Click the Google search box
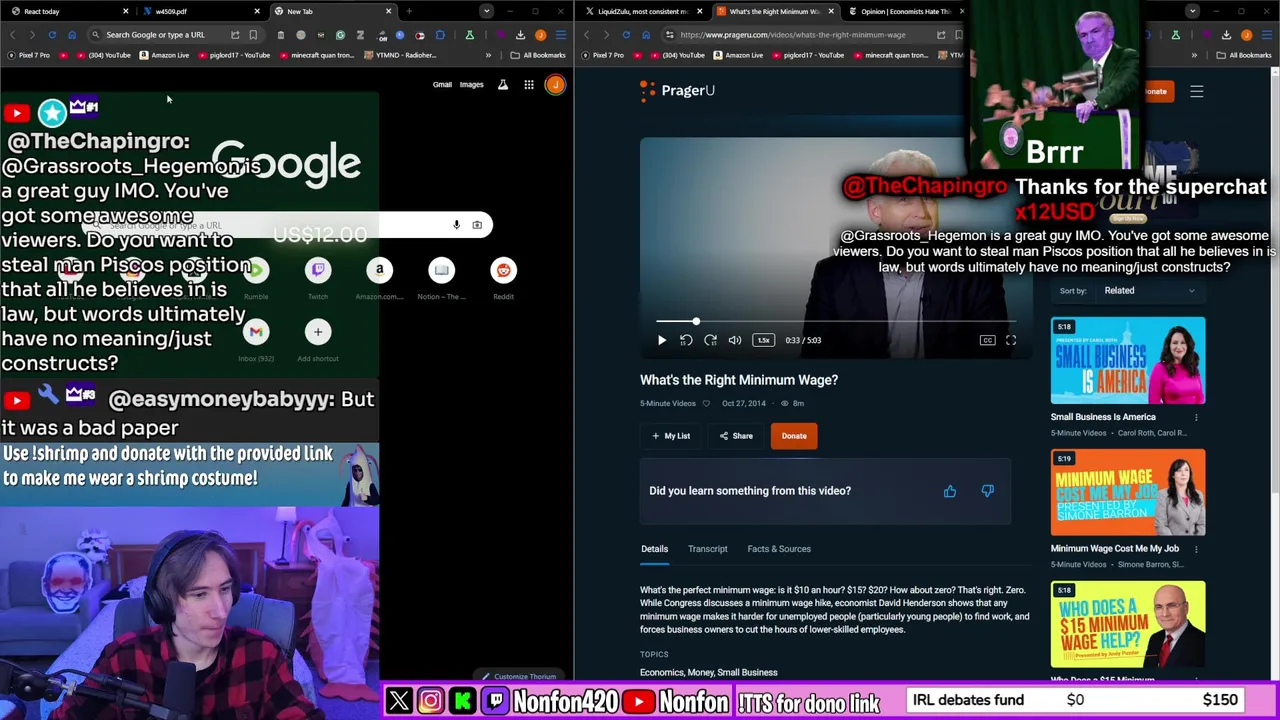The height and width of the screenshot is (720, 1280). pyautogui.click(x=285, y=225)
